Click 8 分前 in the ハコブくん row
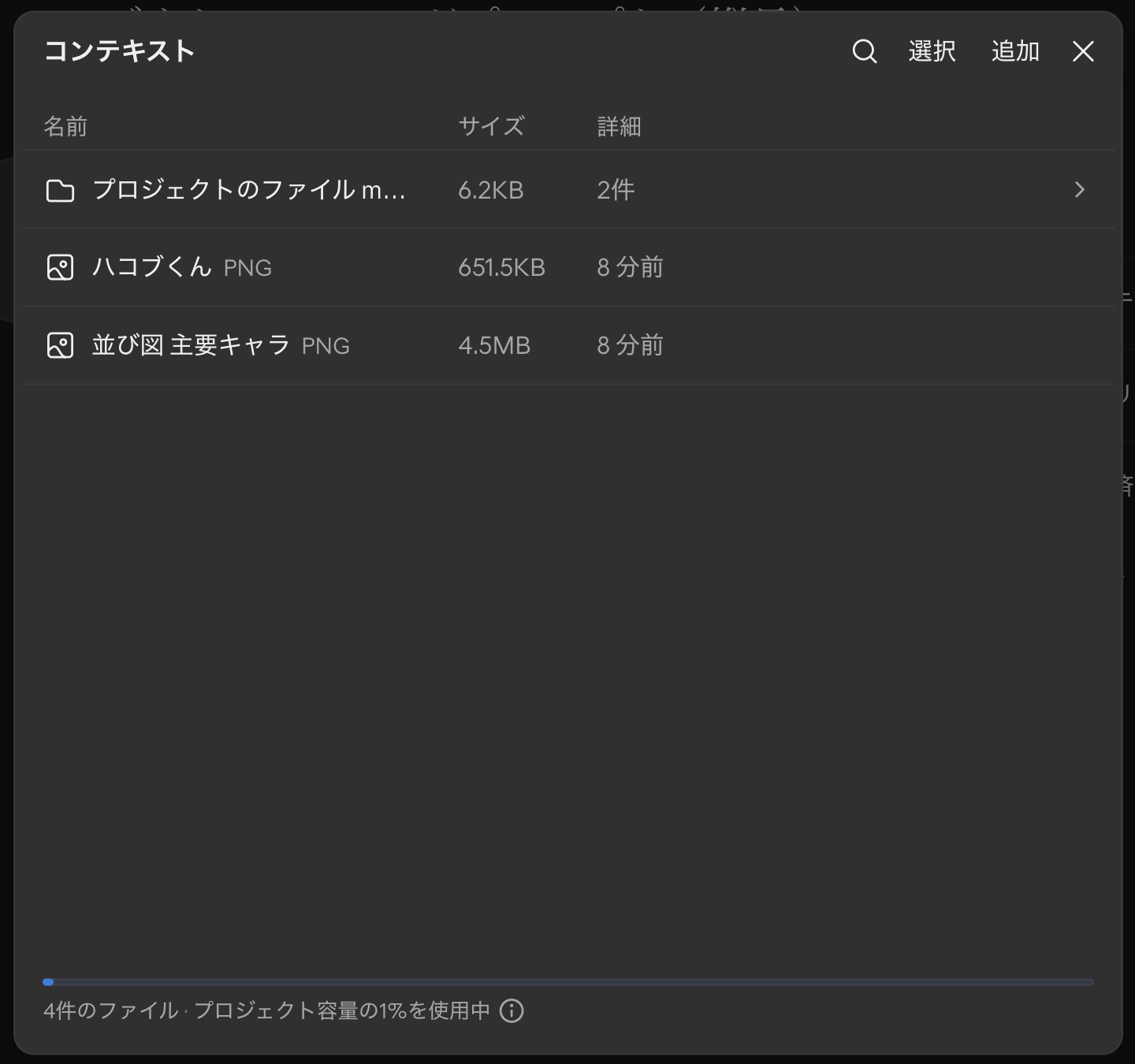1135x1064 pixels. coord(630,267)
